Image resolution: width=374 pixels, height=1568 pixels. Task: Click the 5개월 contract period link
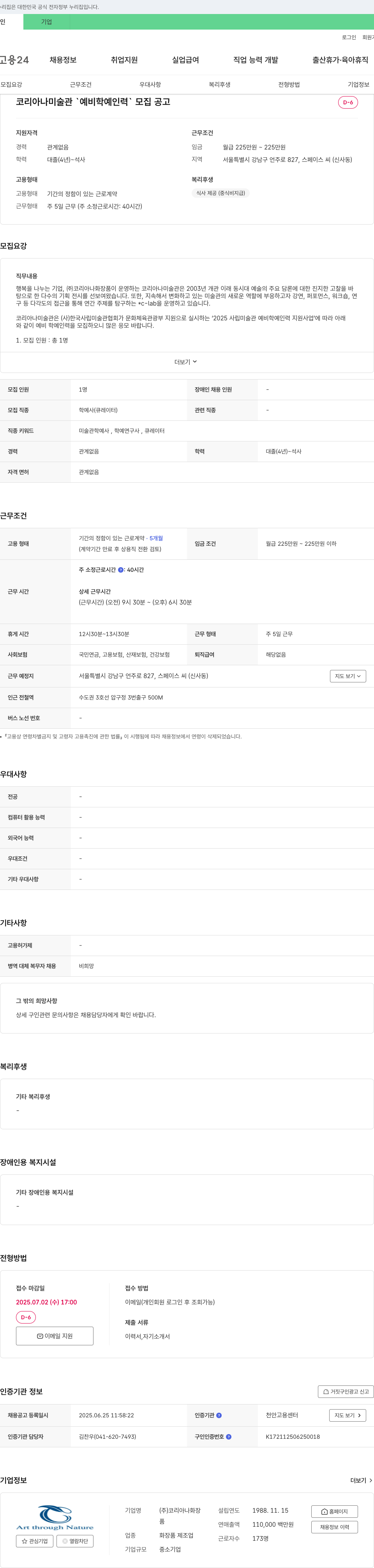tap(156, 538)
